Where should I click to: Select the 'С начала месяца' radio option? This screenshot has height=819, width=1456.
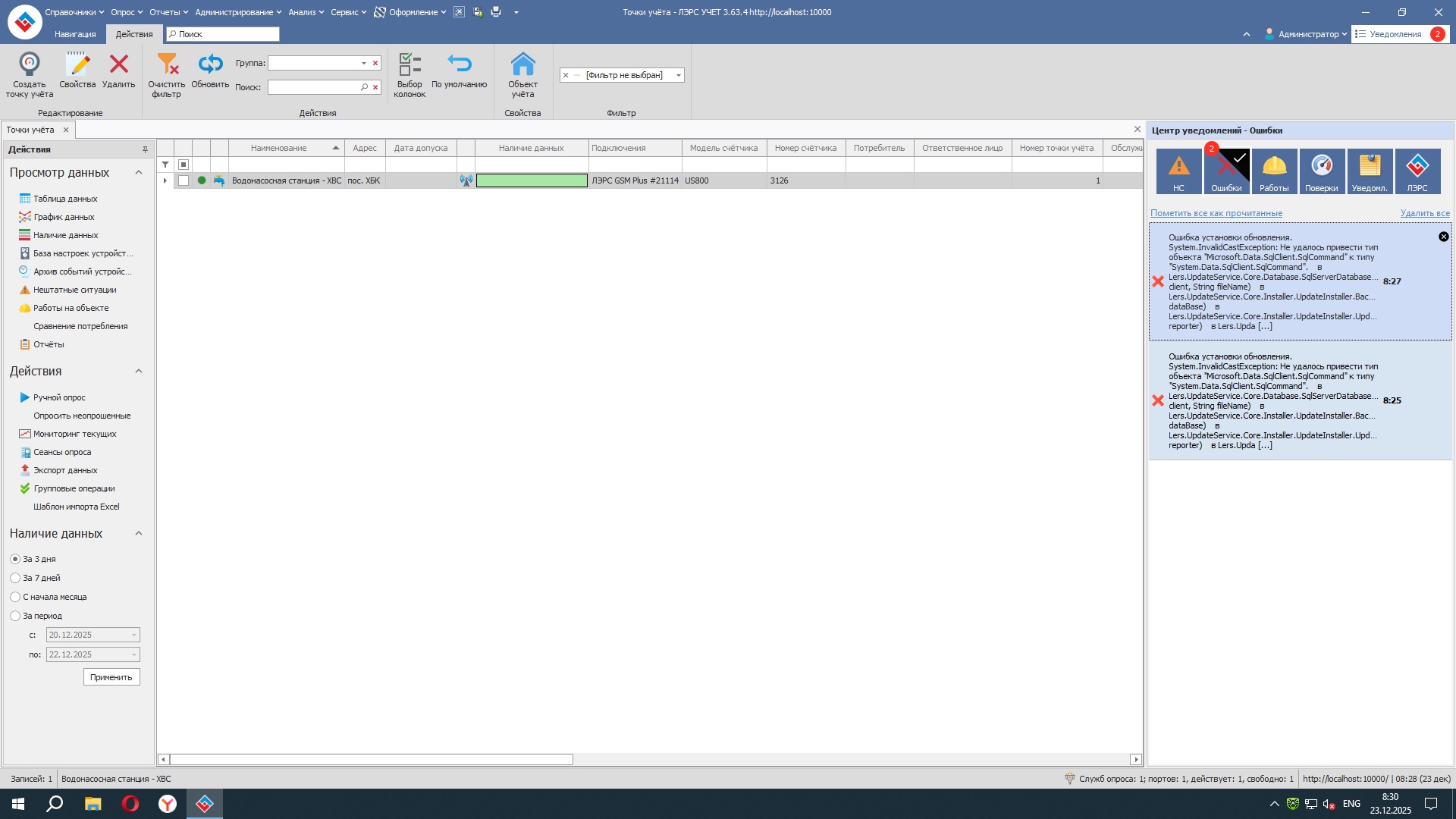[x=15, y=597]
